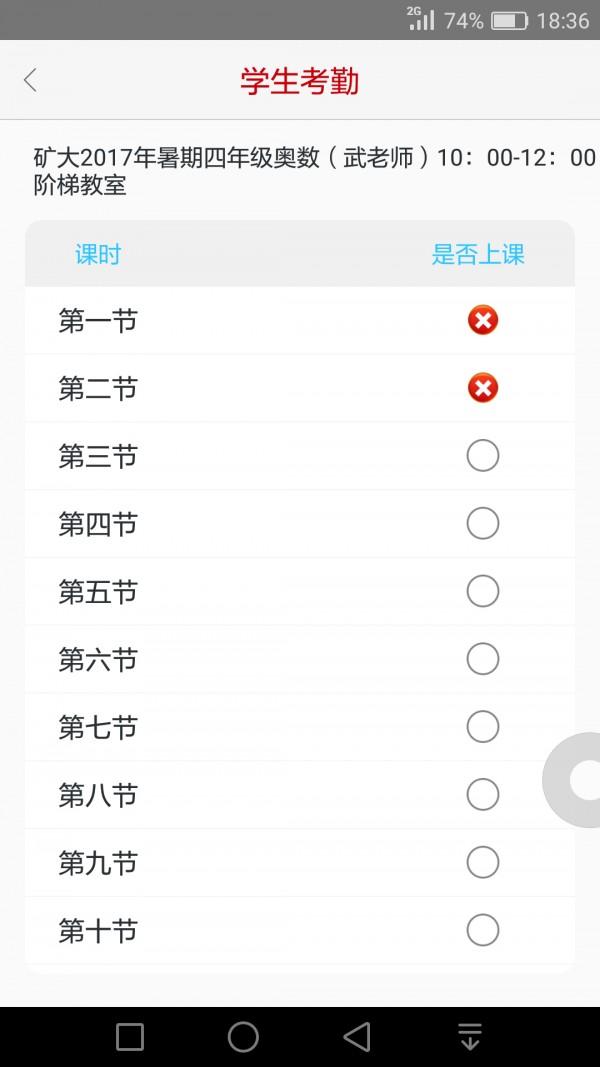600x1067 pixels.
Task: Mark 第三节 as attended
Action: click(483, 455)
